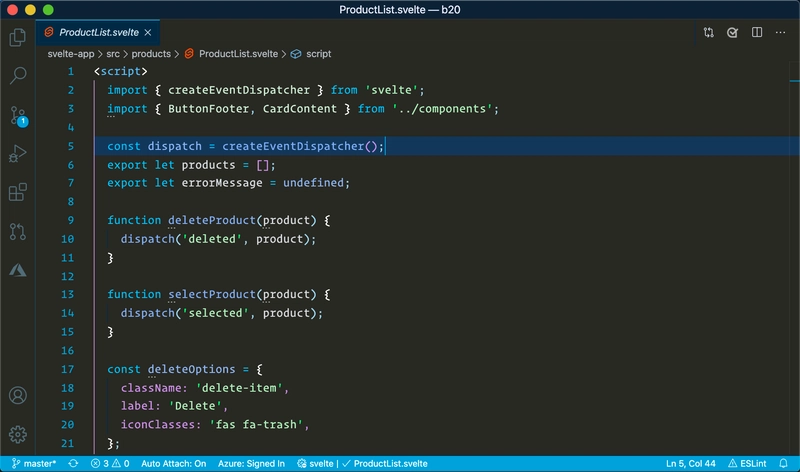This screenshot has width=800, height=472.
Task: Click line number 17 in the gutter
Action: point(67,369)
